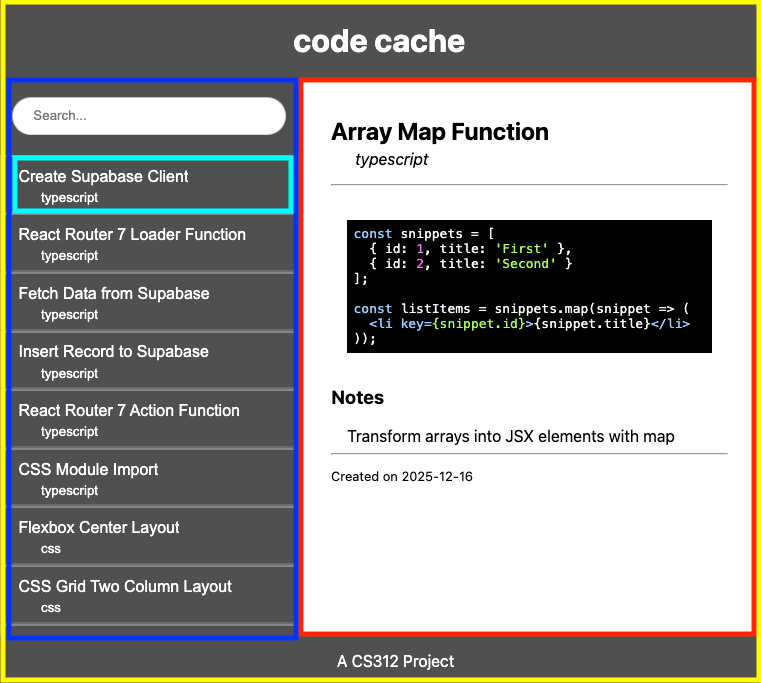
Task: Click inside the black code block
Action: pos(529,287)
